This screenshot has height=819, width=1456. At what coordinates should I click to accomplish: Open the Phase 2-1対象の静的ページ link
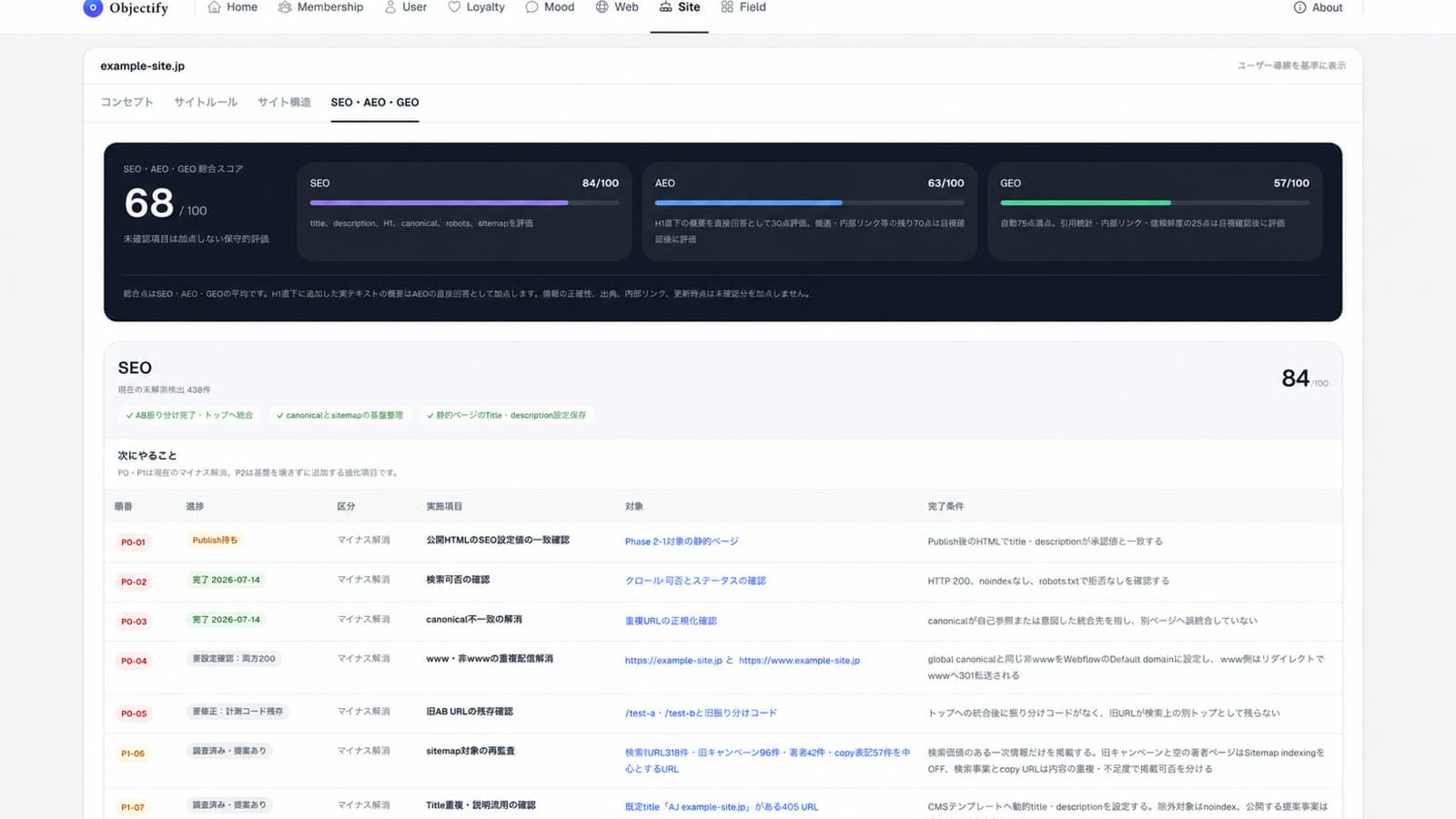(x=682, y=541)
